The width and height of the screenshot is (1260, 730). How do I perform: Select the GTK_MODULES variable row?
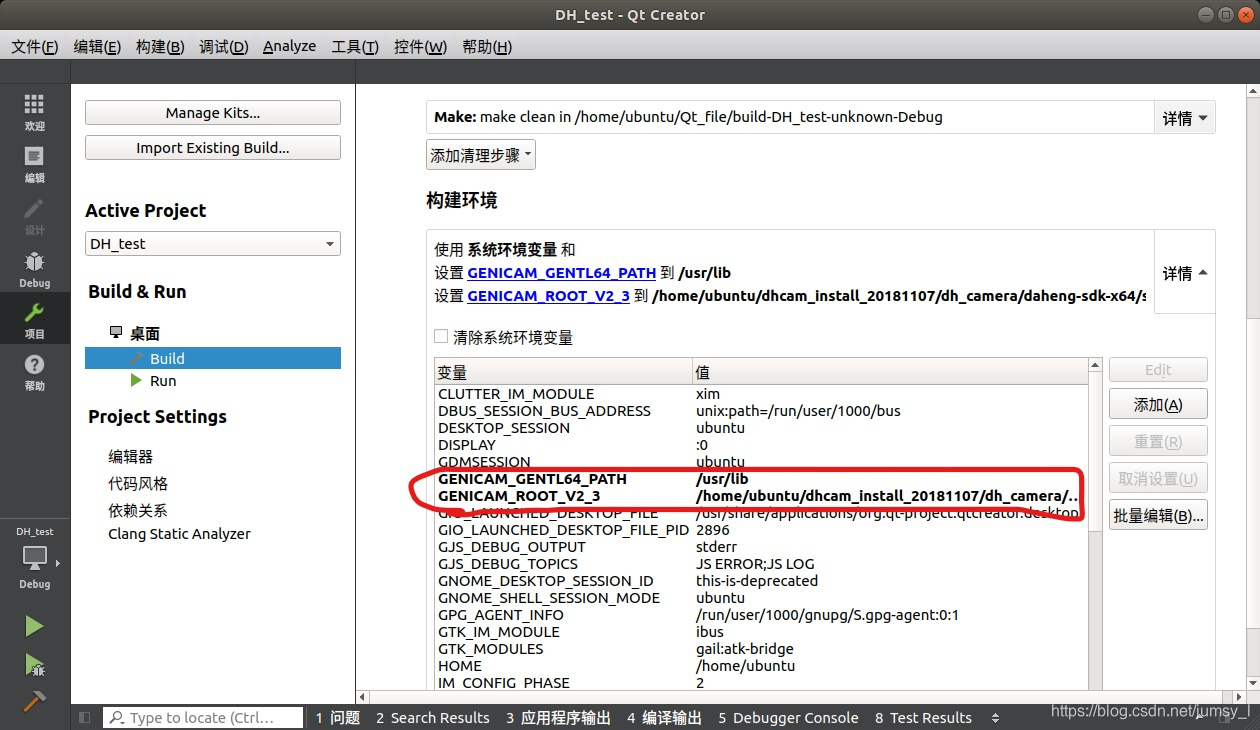(x=761, y=649)
